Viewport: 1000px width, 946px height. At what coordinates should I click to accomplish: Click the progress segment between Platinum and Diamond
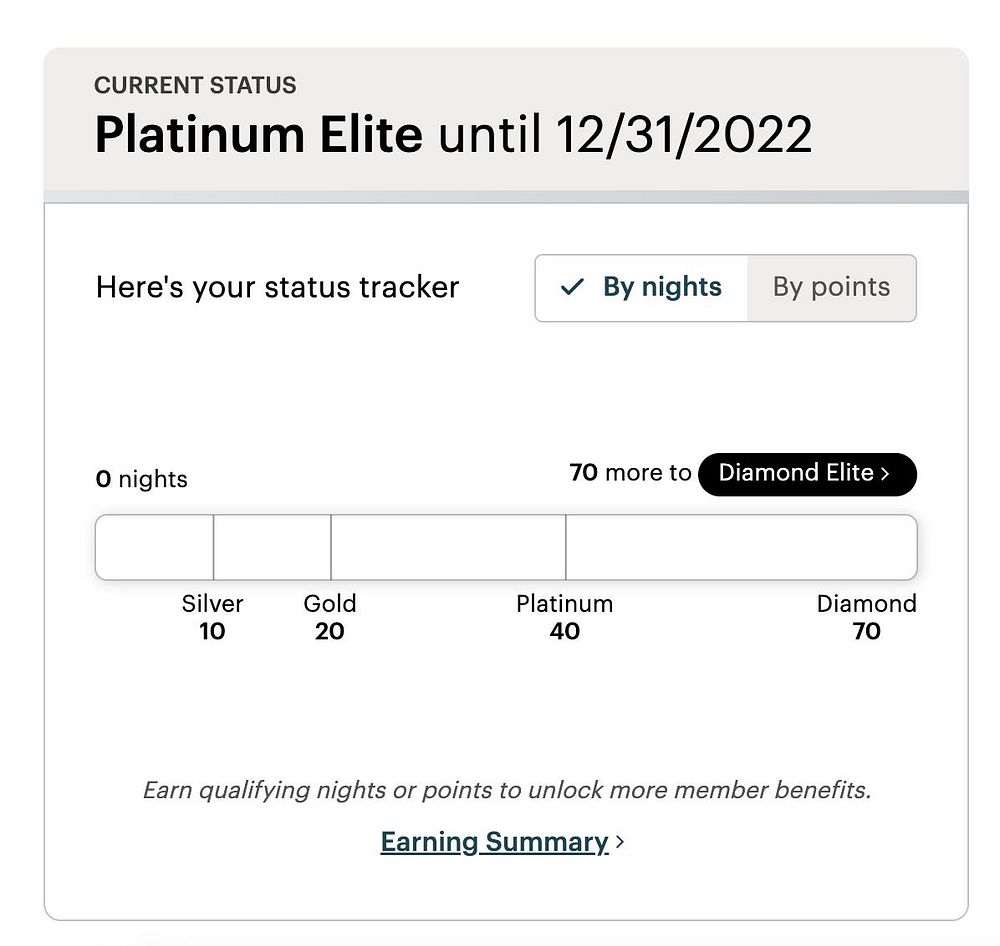tap(741, 547)
